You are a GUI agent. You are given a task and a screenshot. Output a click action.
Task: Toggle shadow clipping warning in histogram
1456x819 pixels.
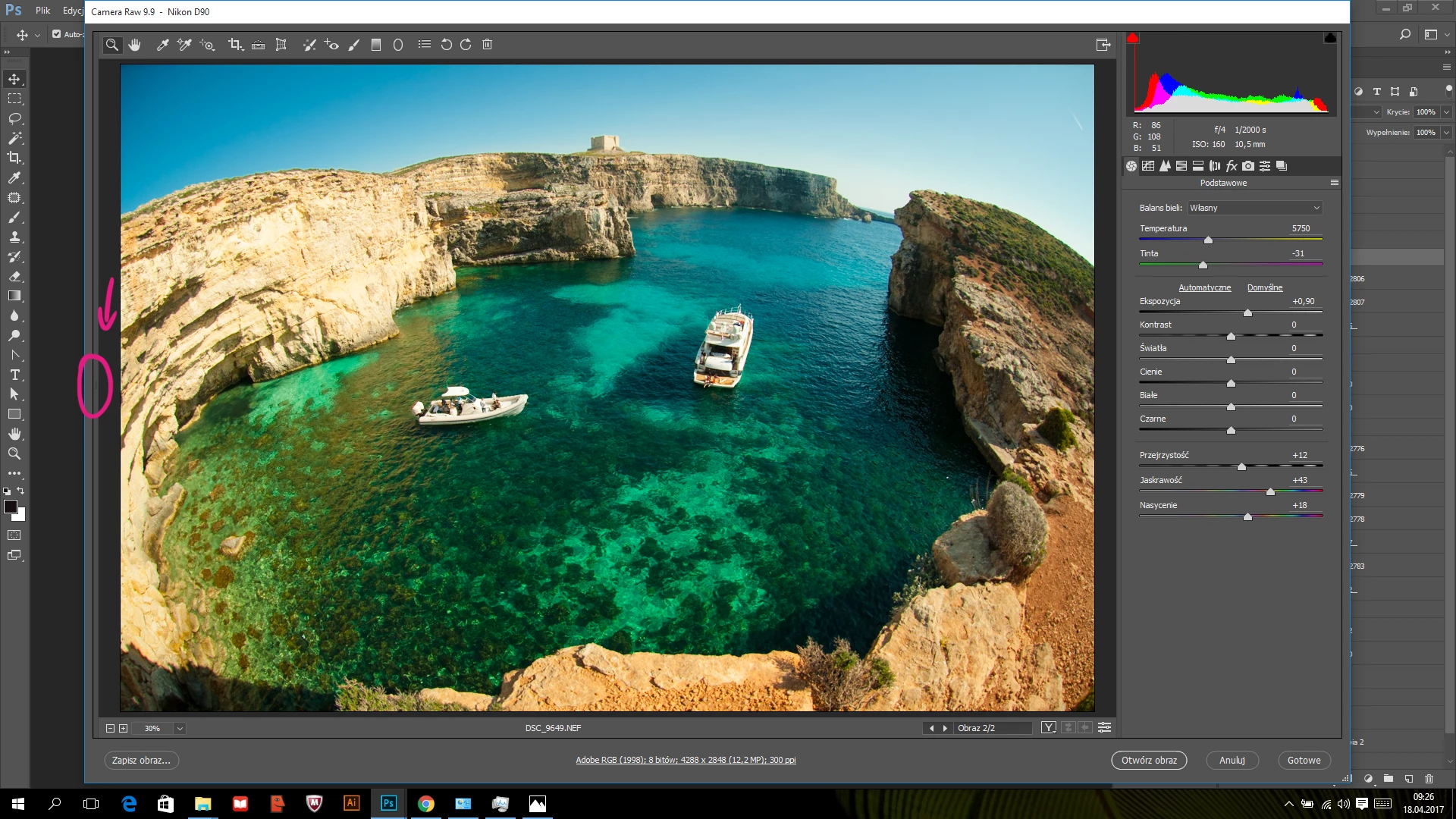click(x=1132, y=39)
